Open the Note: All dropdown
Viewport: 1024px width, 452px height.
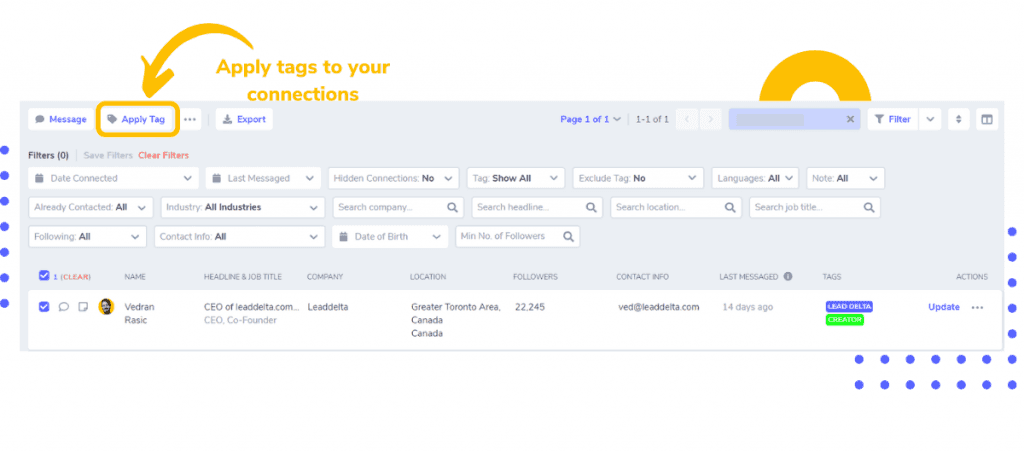(845, 178)
